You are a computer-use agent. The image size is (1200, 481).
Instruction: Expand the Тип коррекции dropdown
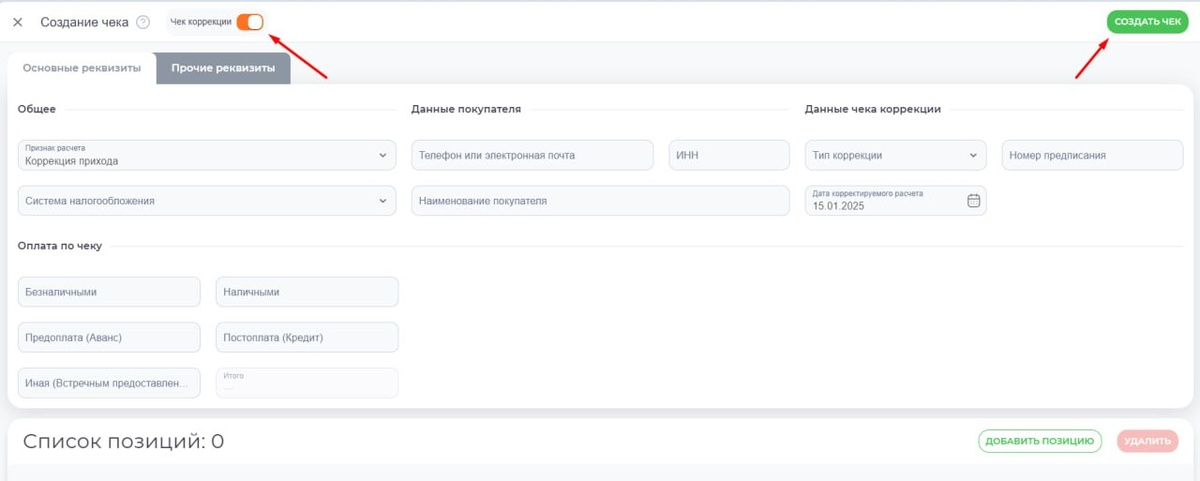(895, 155)
